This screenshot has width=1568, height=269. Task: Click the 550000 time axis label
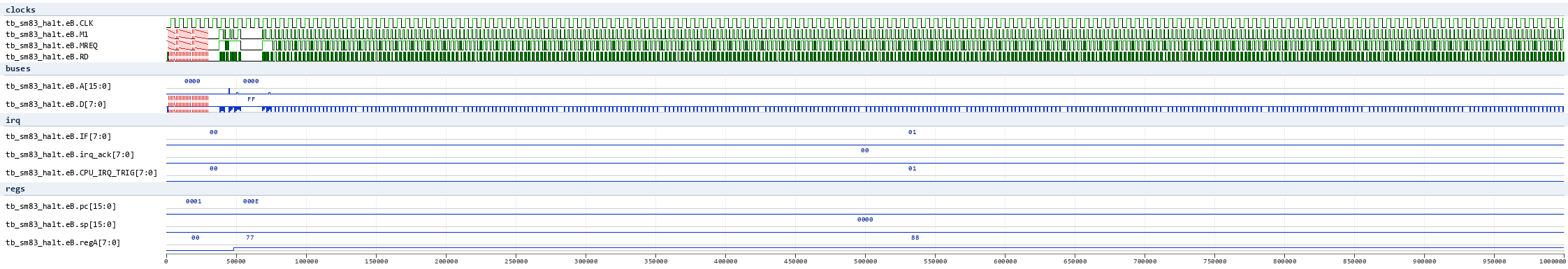coord(935,261)
